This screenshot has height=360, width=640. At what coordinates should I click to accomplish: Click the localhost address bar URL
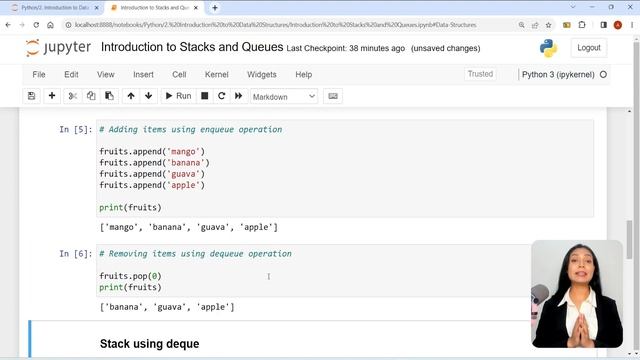[x=276, y=25]
